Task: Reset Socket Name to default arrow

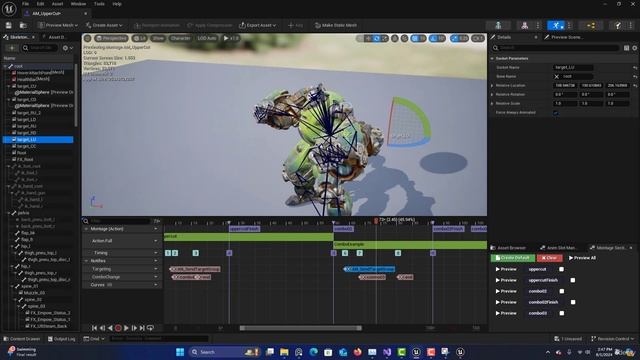Action: 635,68
